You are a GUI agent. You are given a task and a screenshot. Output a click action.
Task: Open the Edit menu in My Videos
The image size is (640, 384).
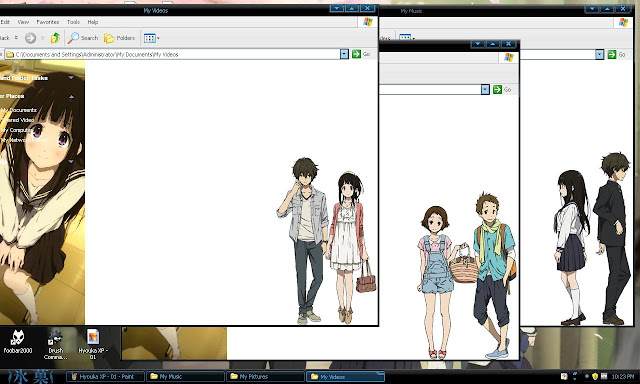pyautogui.click(x=5, y=22)
